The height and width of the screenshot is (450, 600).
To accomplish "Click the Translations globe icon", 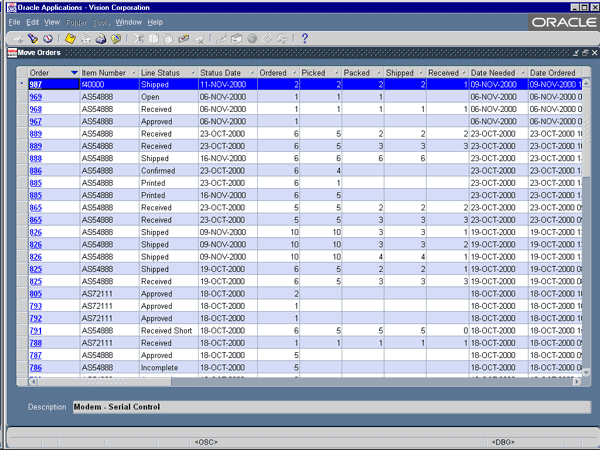I will tap(252, 39).
